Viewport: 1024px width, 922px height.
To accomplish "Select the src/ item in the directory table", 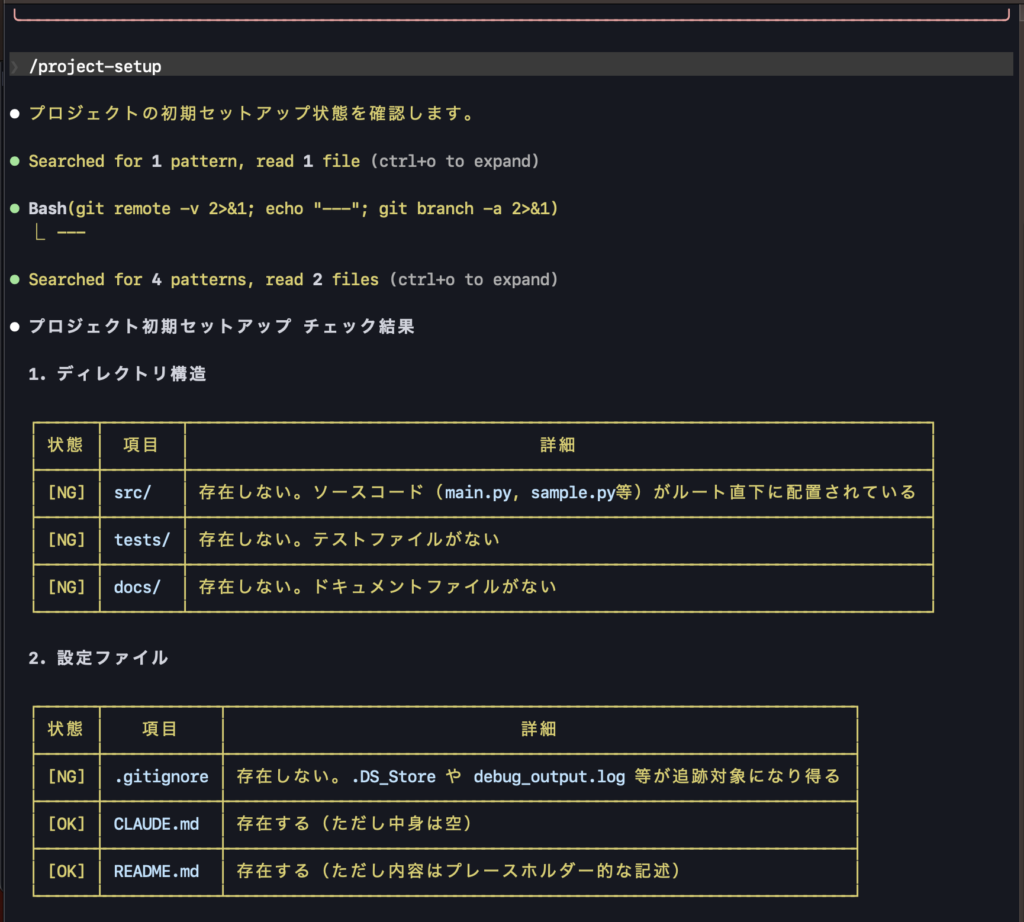I will [132, 492].
